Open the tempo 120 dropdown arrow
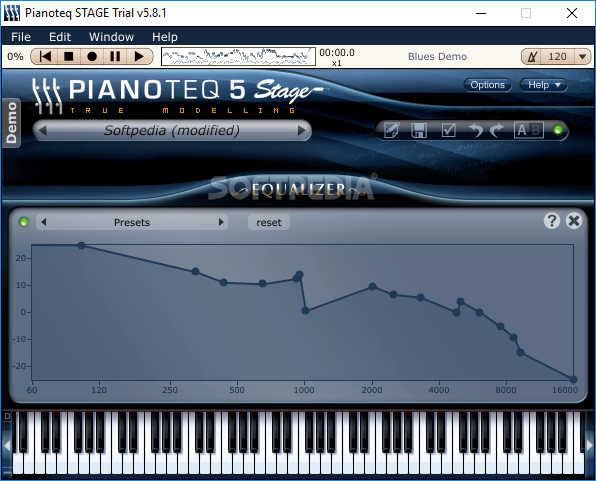 click(582, 57)
